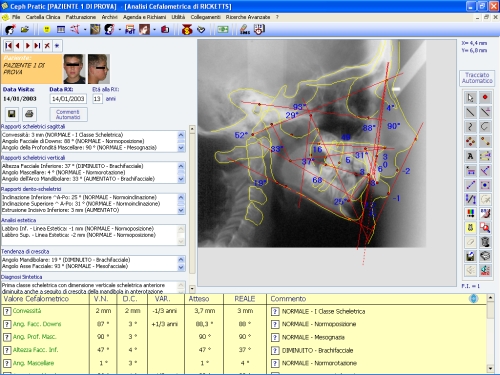The image size is (500, 375).
Task: Go to the previous record arrow
Action: (18, 46)
